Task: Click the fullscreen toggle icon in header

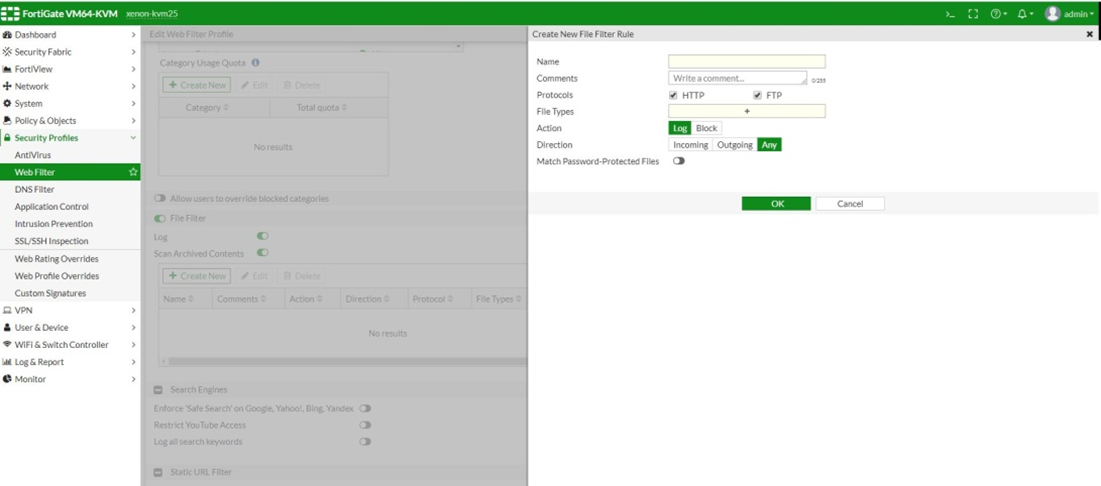Action: point(973,14)
